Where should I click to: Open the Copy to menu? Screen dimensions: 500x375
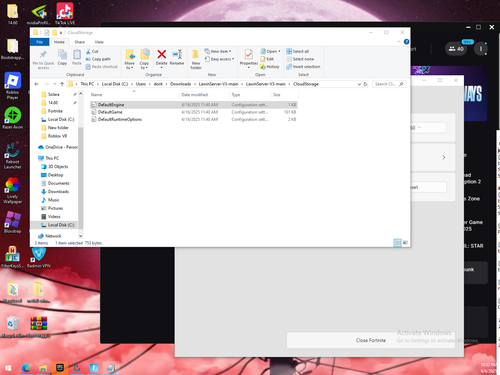tap(144, 59)
